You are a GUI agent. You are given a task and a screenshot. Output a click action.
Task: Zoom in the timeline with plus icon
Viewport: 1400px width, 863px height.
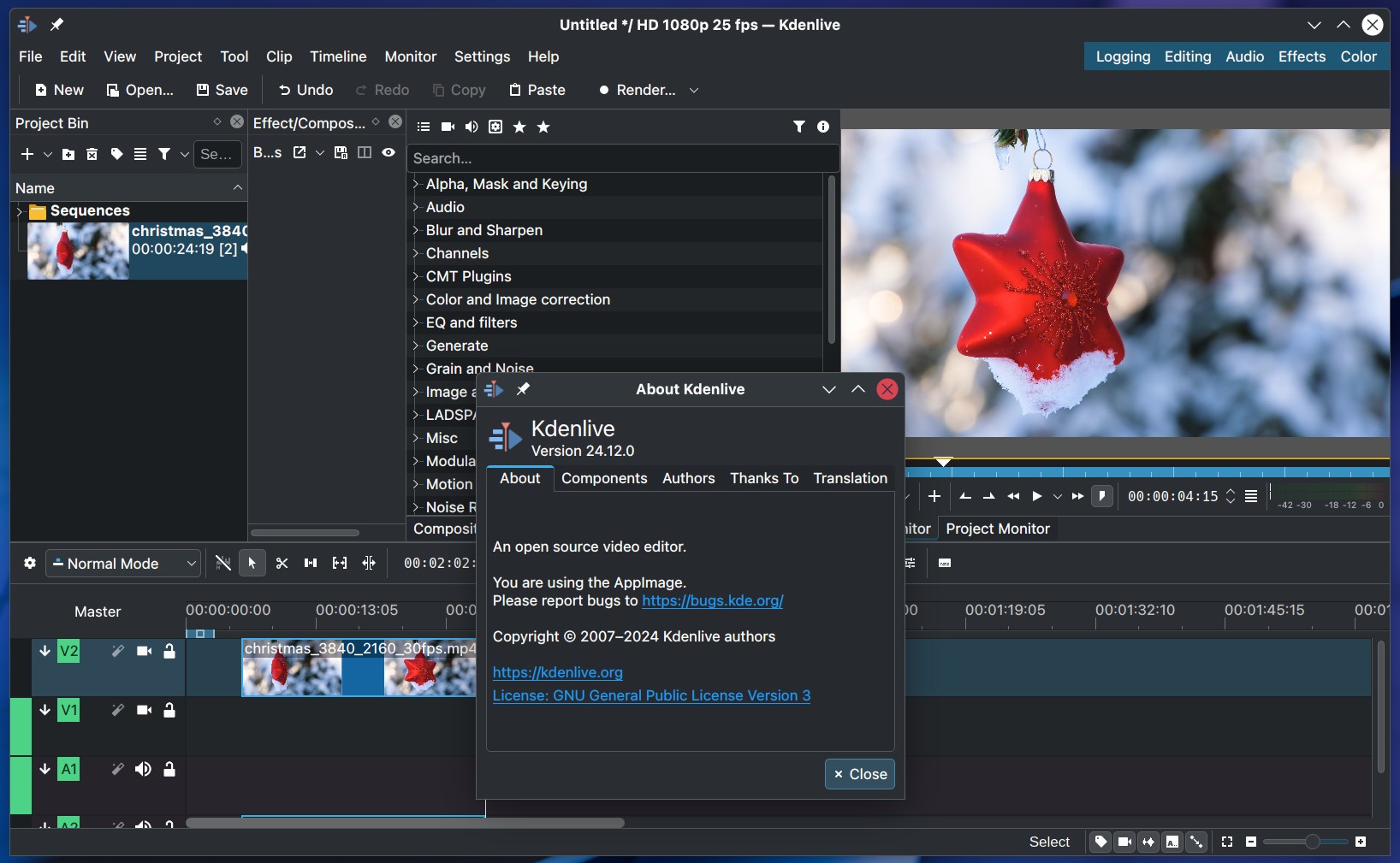[x=1361, y=842]
